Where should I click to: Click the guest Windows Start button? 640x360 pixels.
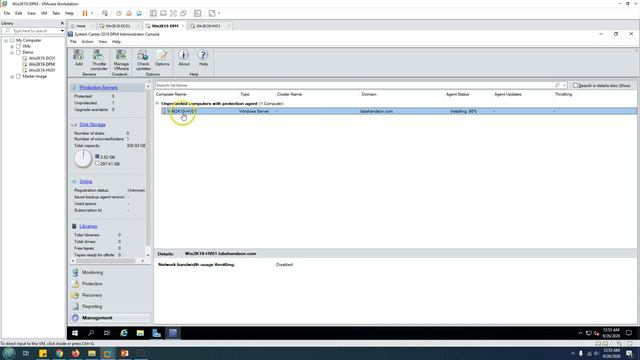click(x=75, y=333)
